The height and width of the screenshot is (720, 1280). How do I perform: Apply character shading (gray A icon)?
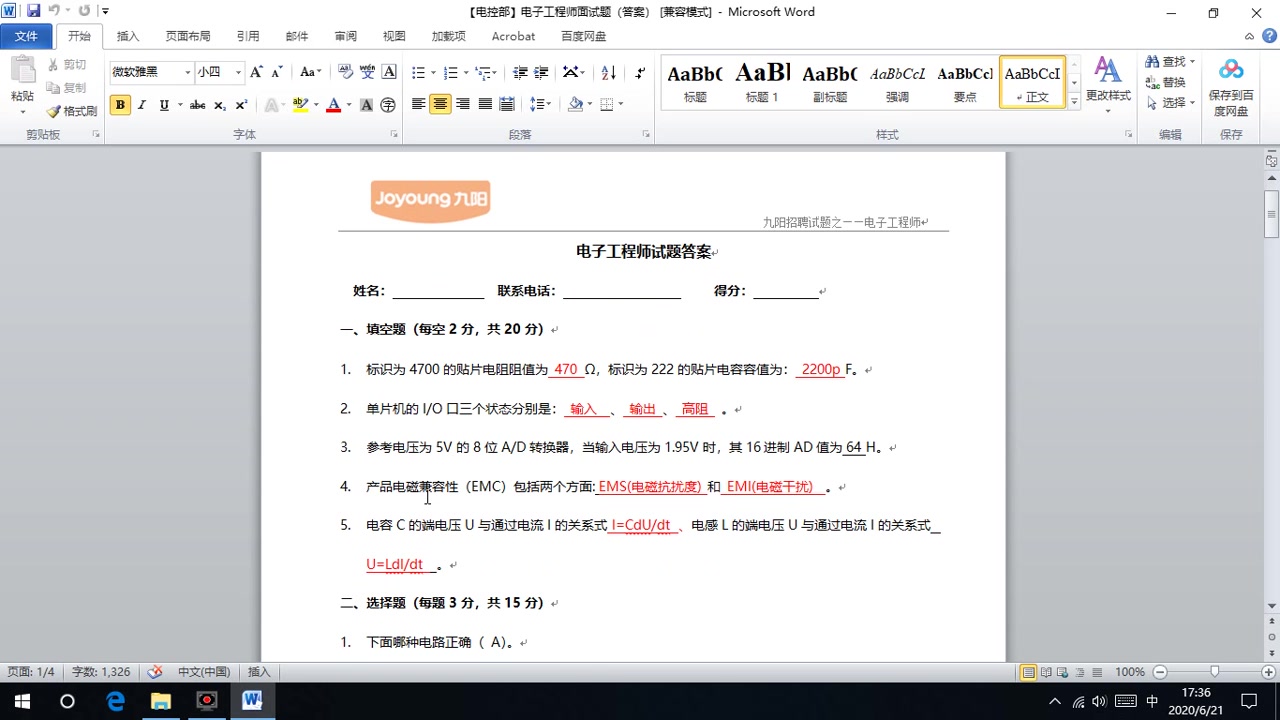tap(366, 105)
